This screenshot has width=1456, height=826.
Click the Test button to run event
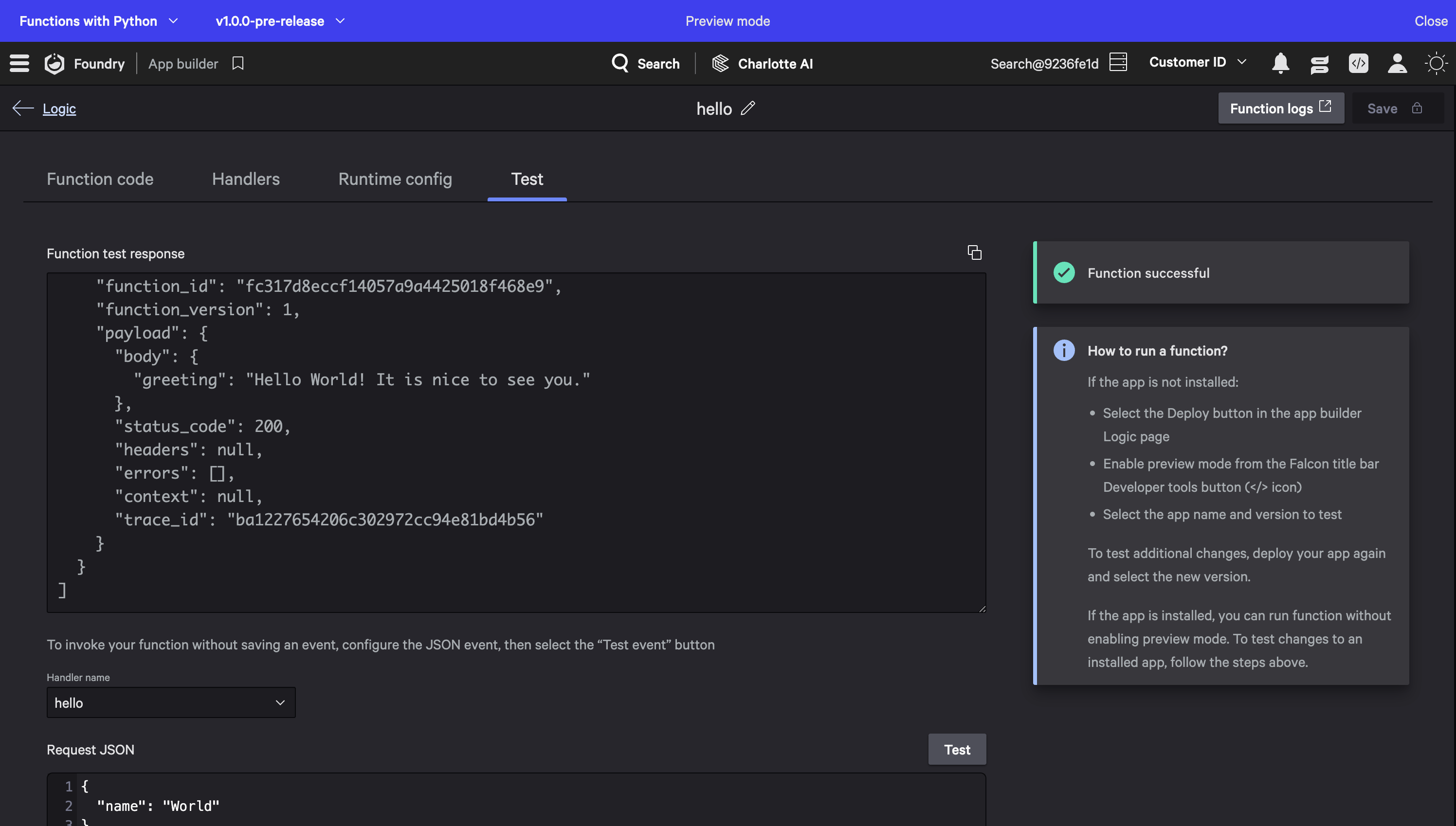coord(957,750)
